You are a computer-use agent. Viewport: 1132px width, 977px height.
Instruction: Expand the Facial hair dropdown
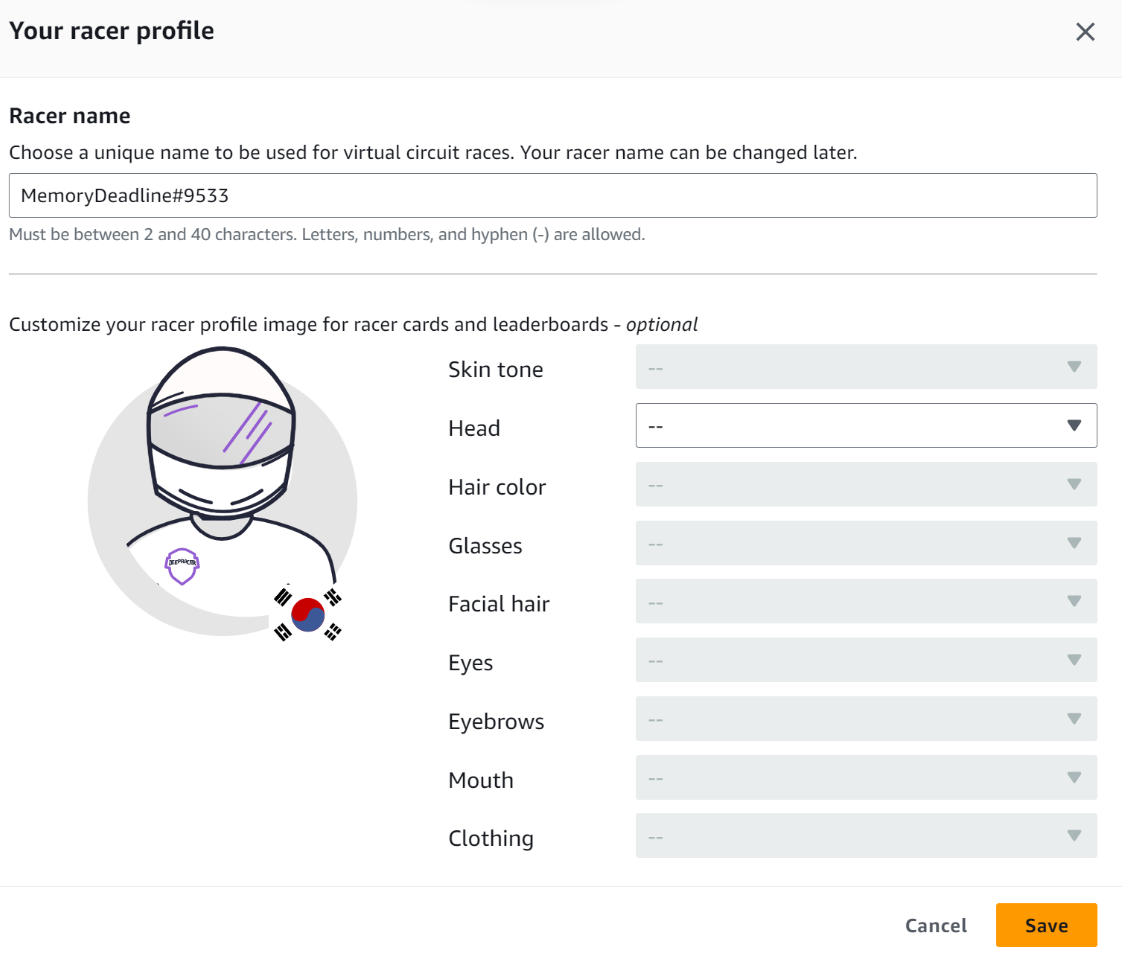click(x=866, y=602)
